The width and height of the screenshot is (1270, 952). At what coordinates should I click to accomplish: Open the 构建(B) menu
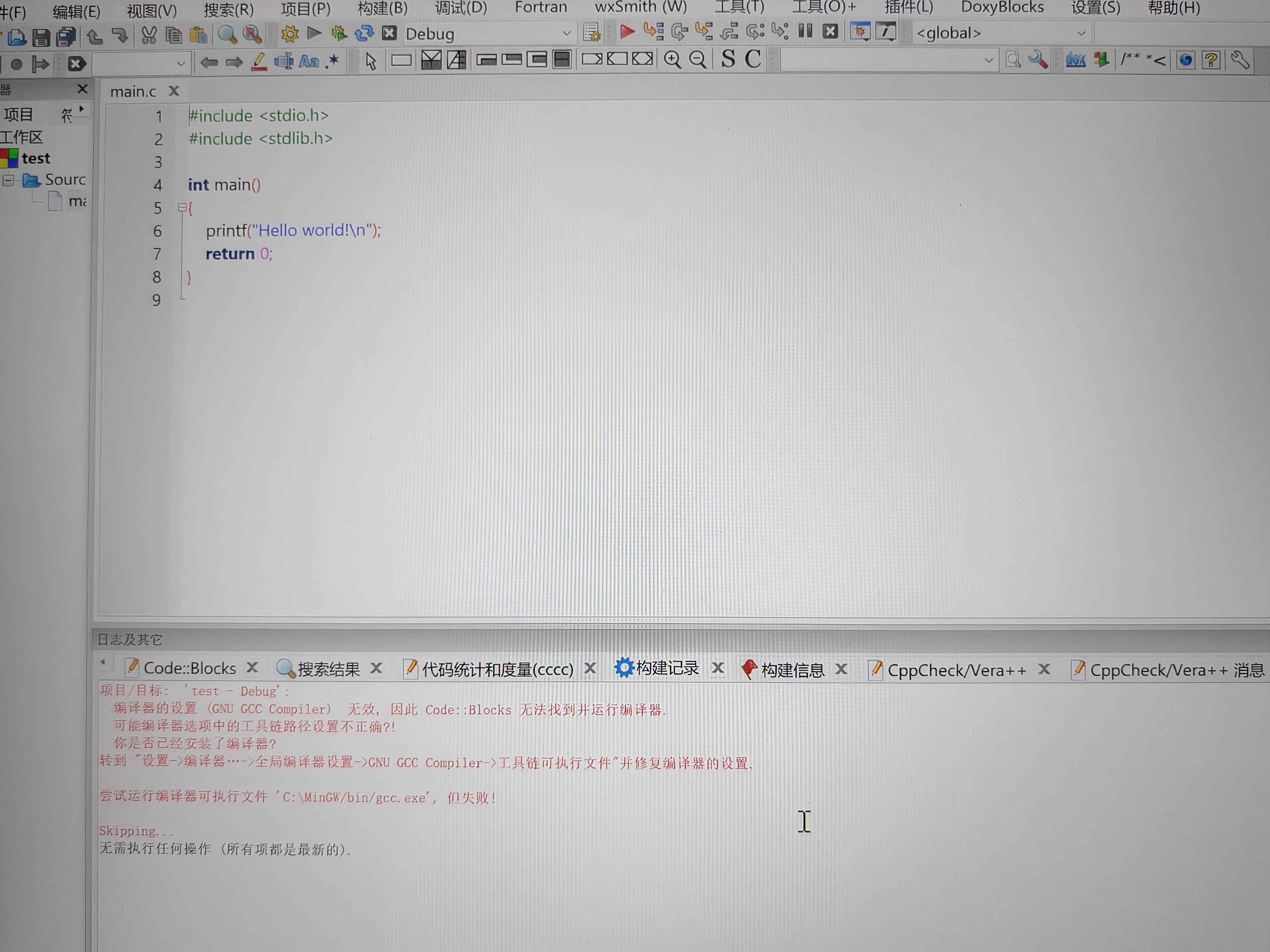tap(382, 8)
